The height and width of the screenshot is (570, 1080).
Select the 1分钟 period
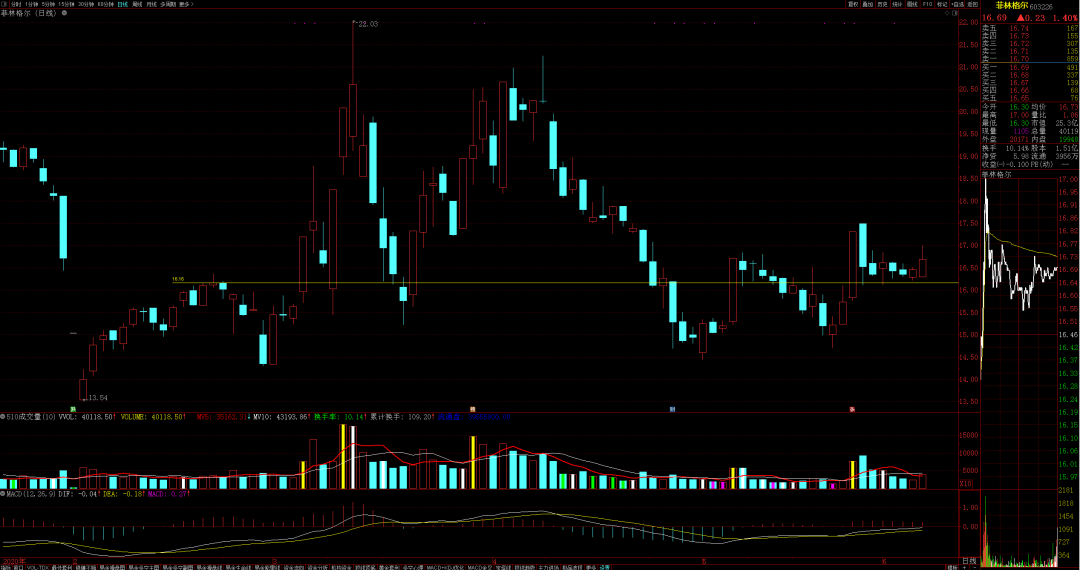click(32, 4)
